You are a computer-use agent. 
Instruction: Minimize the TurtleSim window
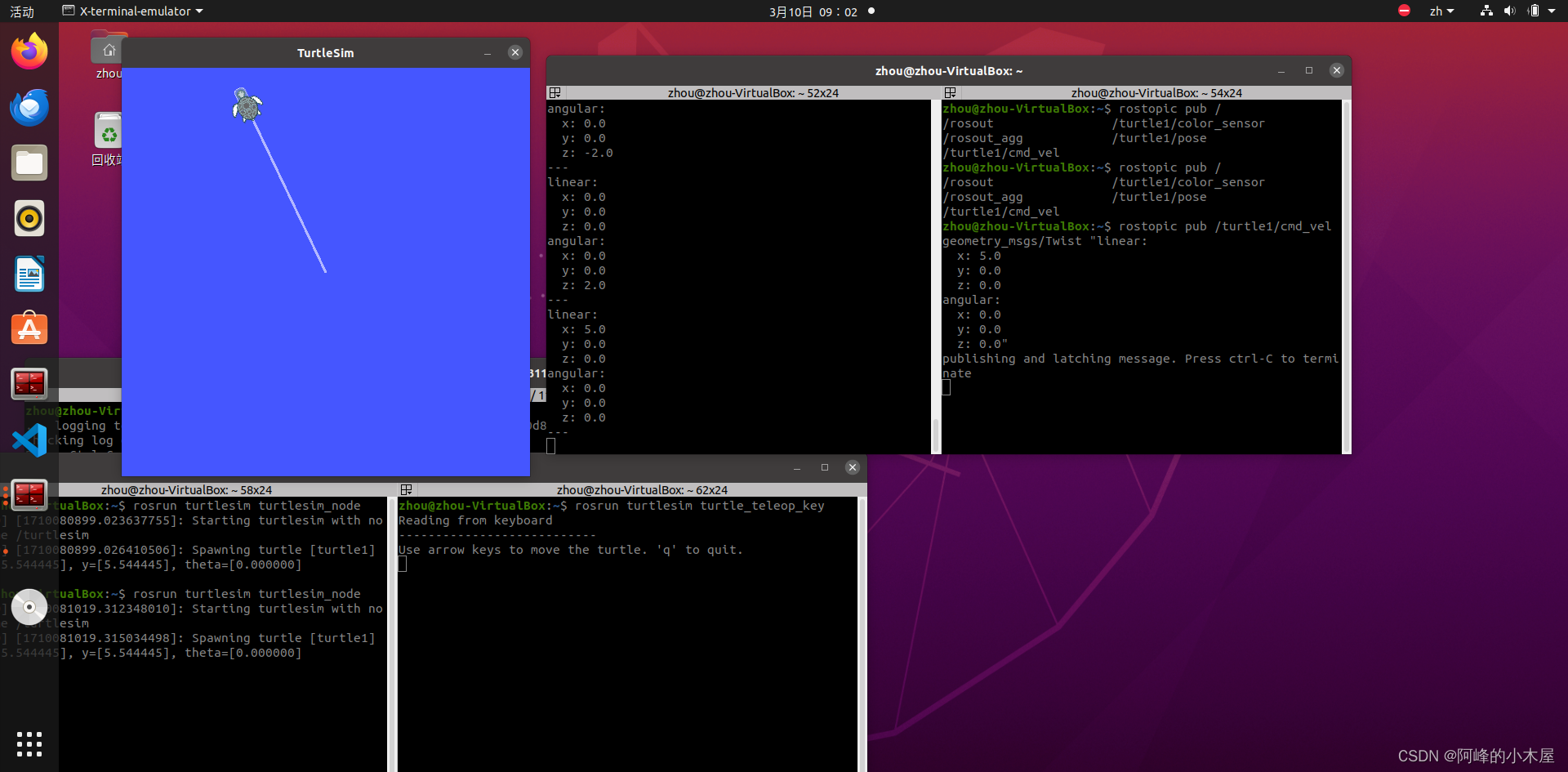(x=488, y=53)
